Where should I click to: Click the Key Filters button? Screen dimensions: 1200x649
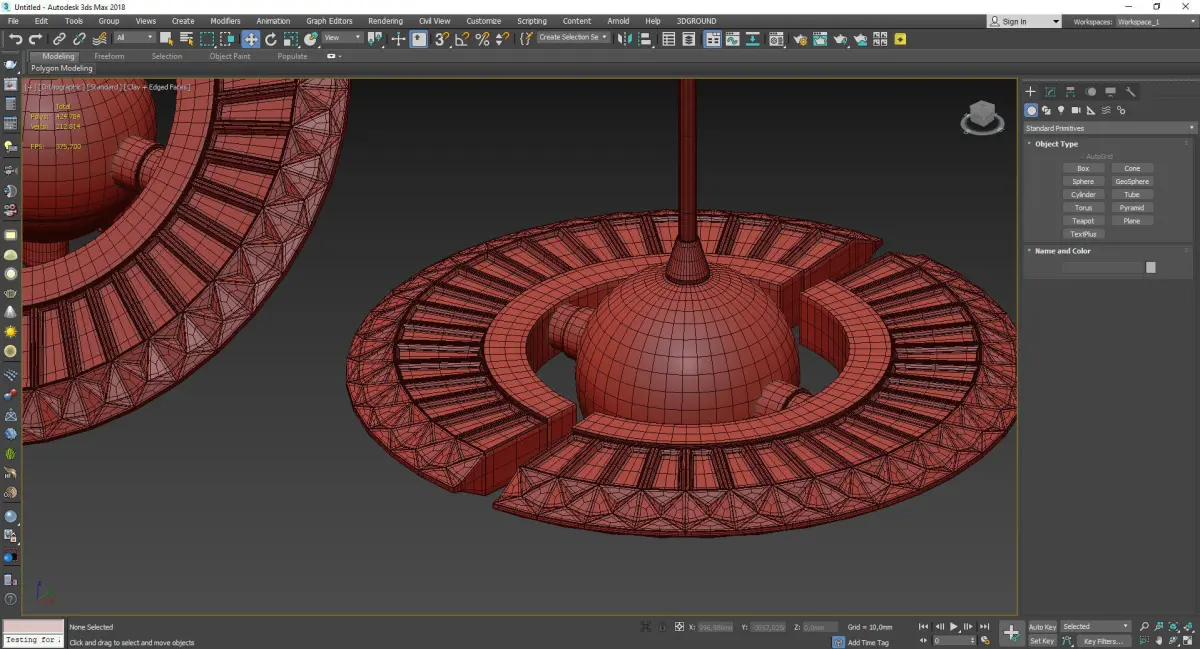click(x=1103, y=641)
